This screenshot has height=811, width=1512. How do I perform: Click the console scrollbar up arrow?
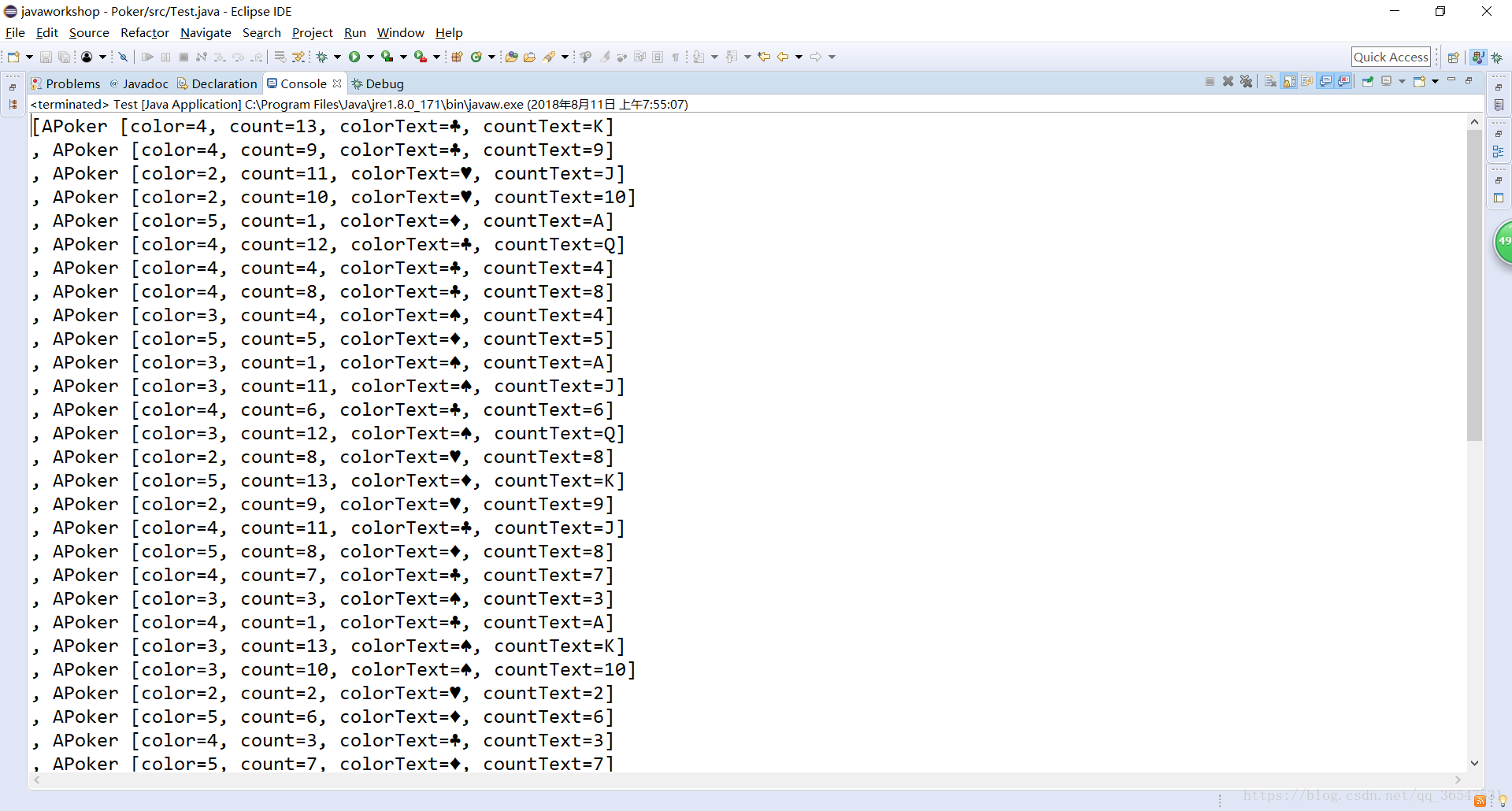pos(1474,122)
